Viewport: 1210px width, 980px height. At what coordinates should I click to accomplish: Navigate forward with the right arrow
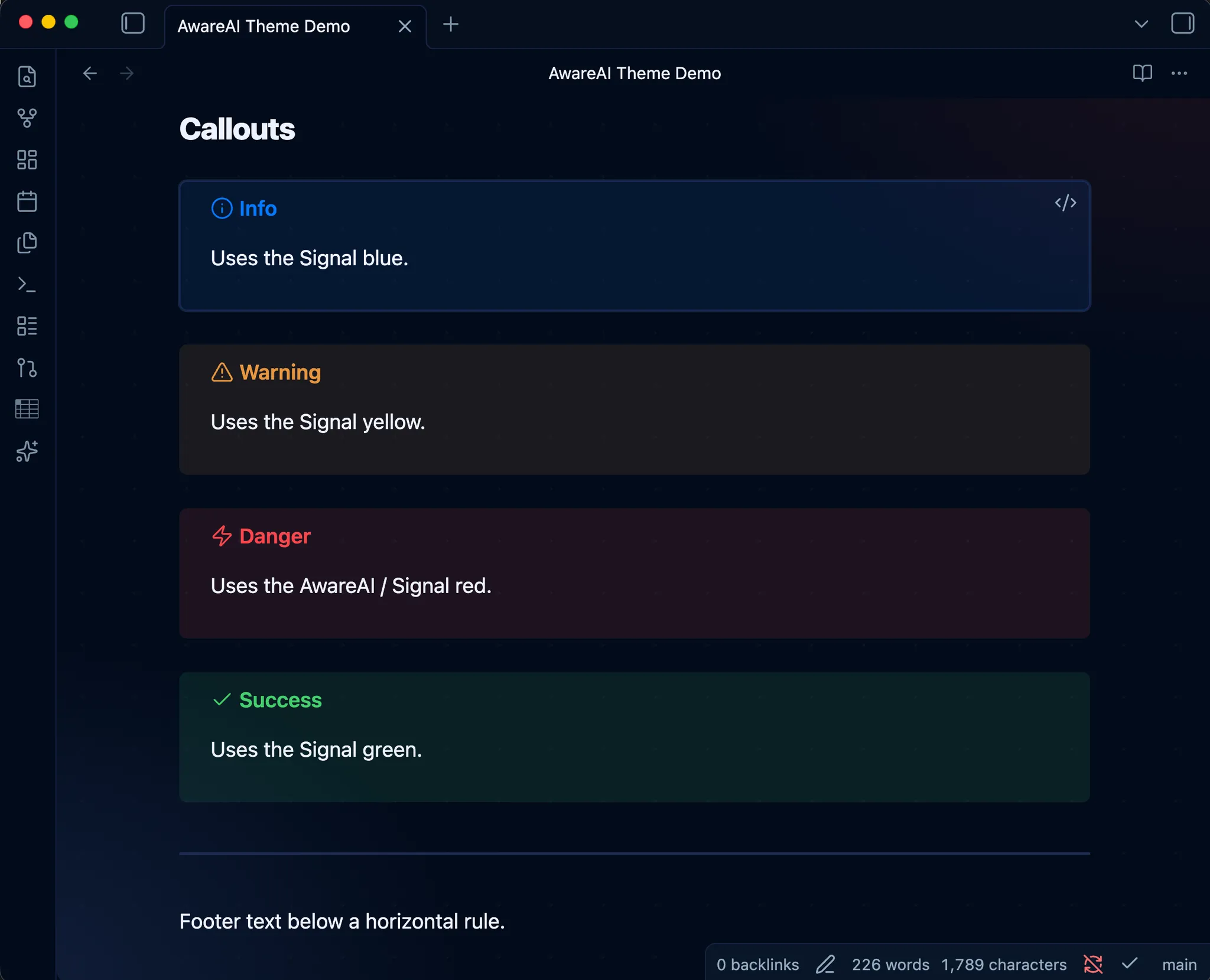tap(126, 73)
